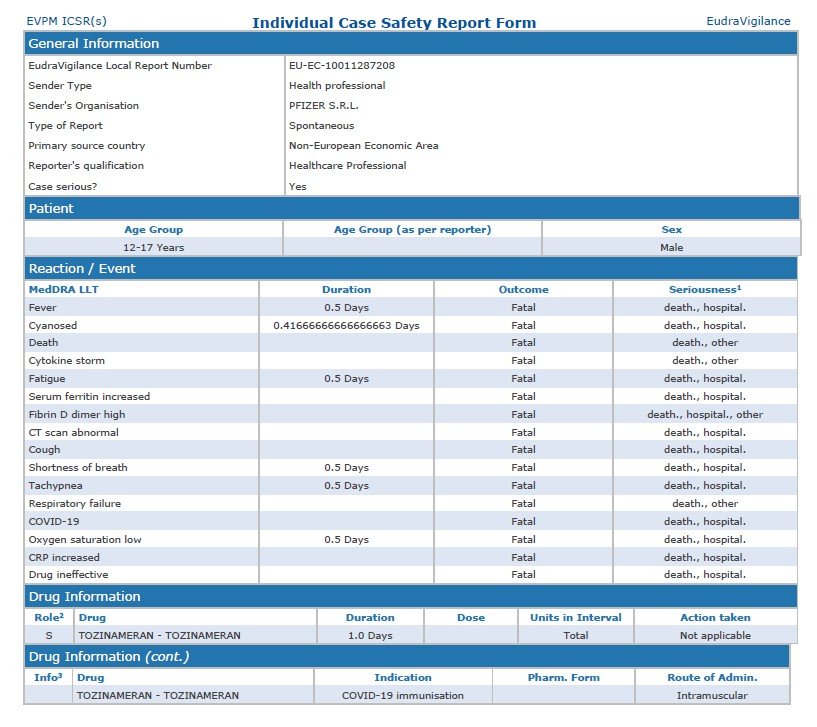
Task: Click the COVID-19 immunisation indication cell
Action: (x=403, y=696)
